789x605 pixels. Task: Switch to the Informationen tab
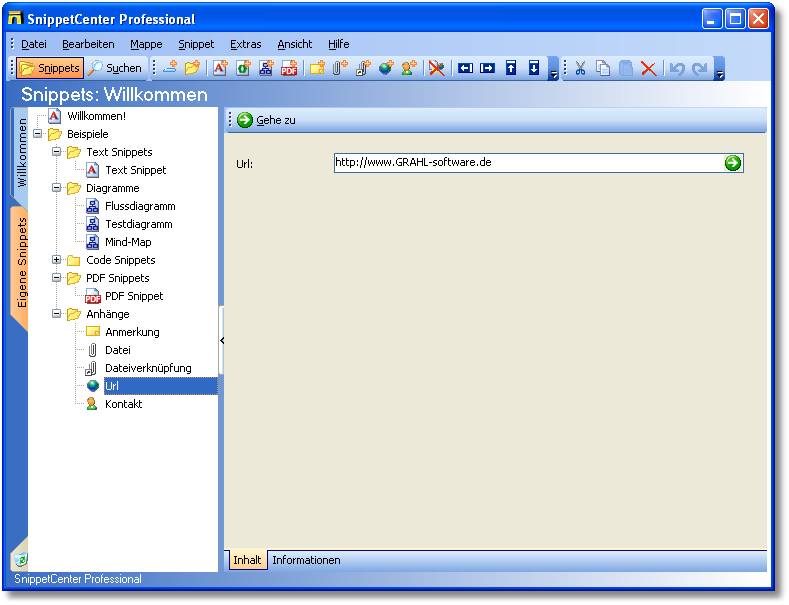pos(306,560)
